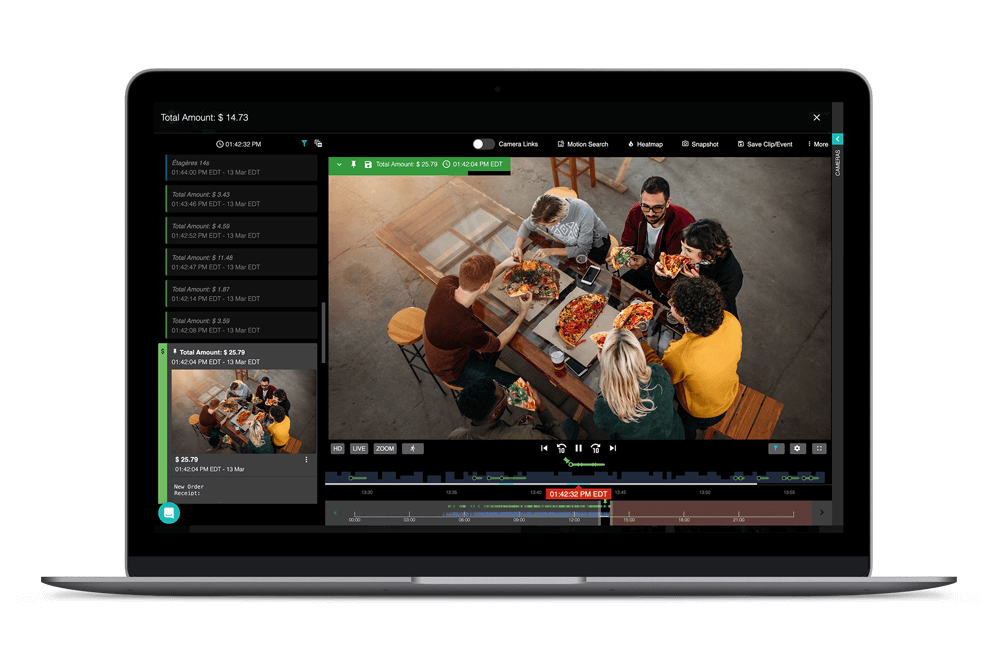Toggle the motion overlay person icon
1000x667 pixels.
click(x=413, y=448)
